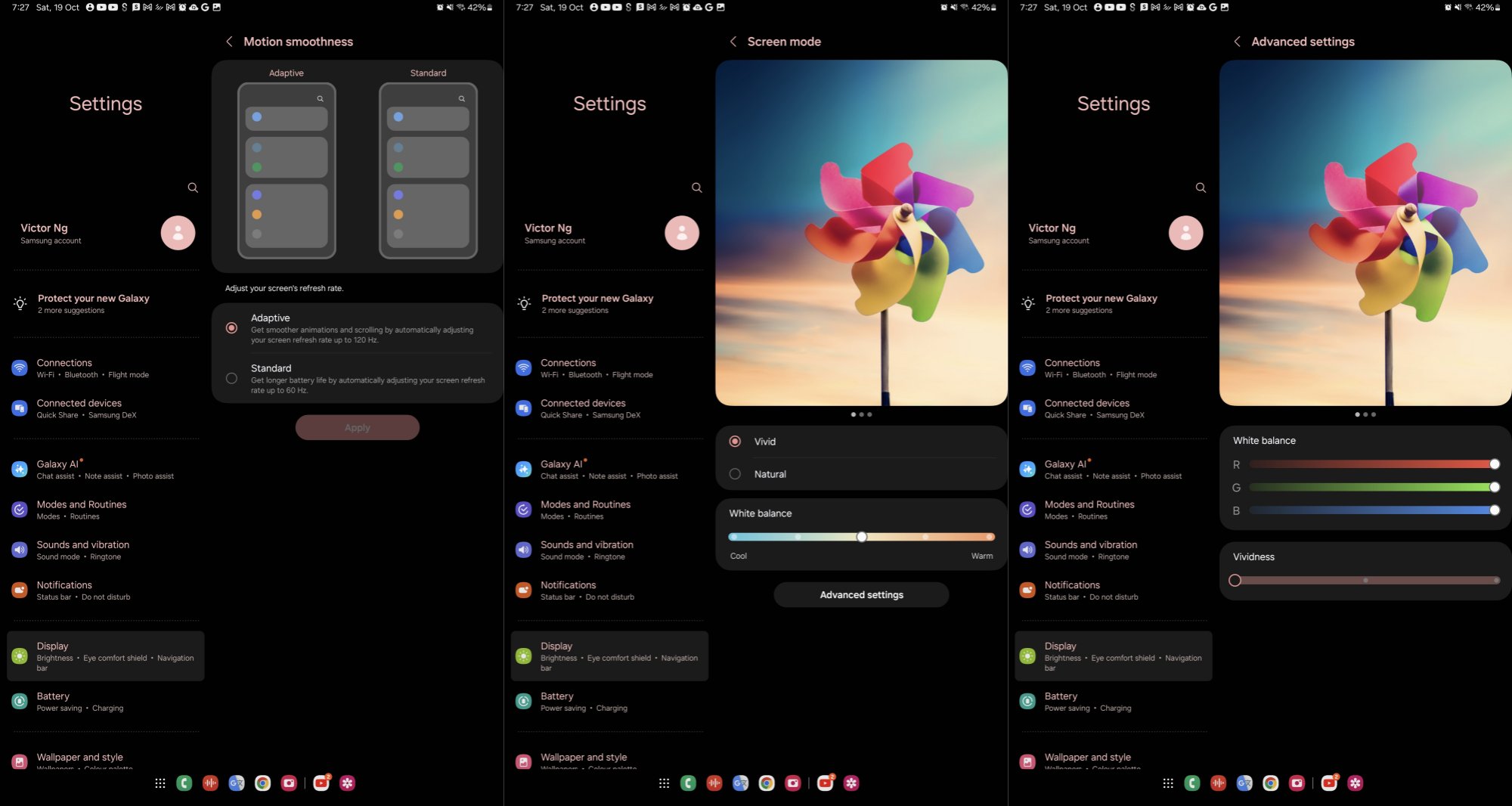Tap Warm end of White balance slider

(x=989, y=537)
